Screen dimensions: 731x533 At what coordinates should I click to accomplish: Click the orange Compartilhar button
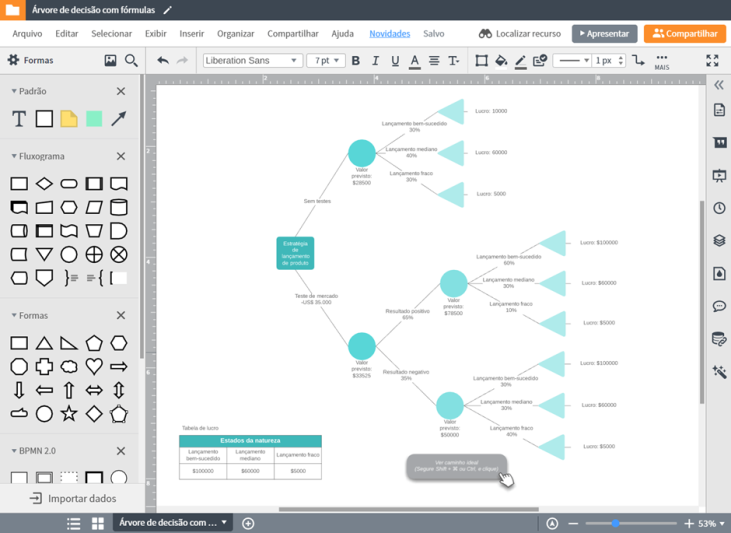coord(685,34)
